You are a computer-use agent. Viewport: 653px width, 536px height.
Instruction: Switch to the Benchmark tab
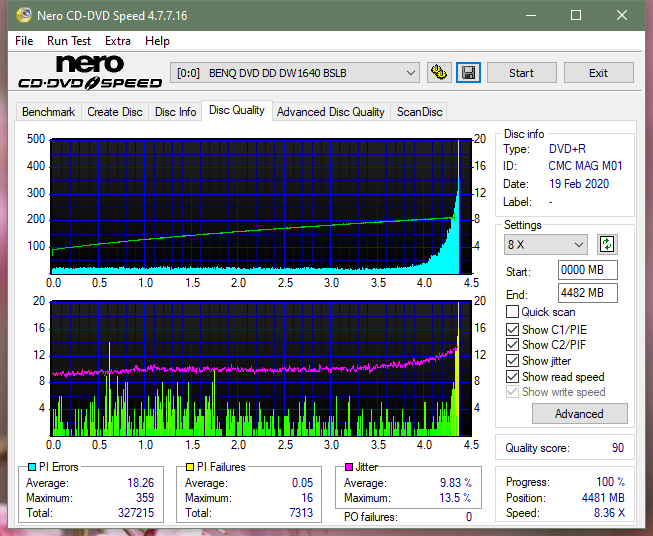48,112
